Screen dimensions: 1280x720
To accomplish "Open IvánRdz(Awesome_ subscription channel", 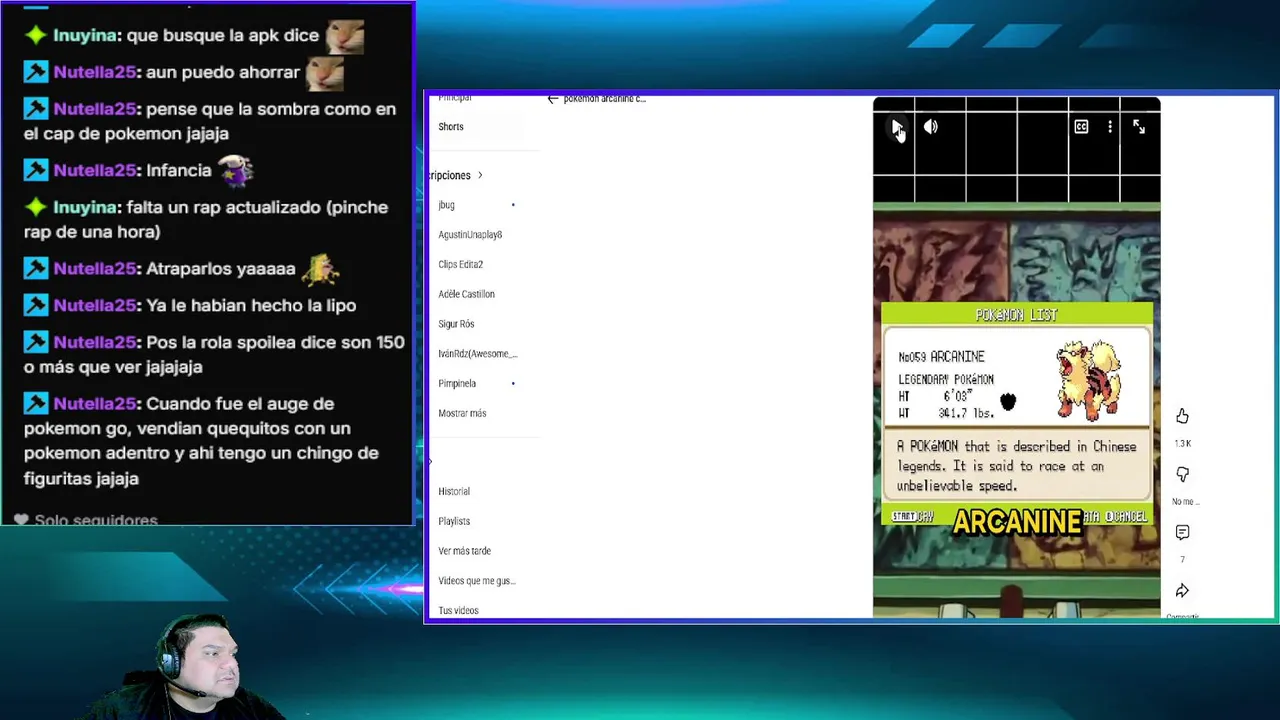I will click(x=477, y=354).
